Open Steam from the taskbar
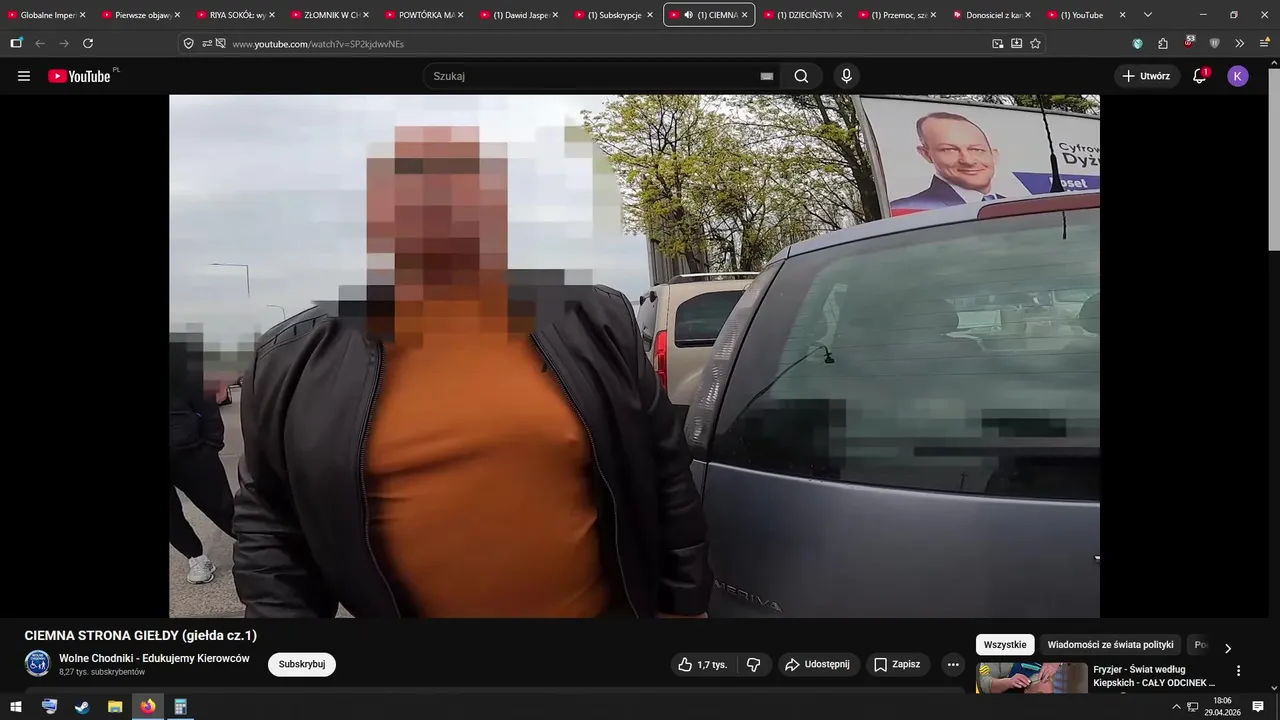The width and height of the screenshot is (1280, 720). click(82, 707)
